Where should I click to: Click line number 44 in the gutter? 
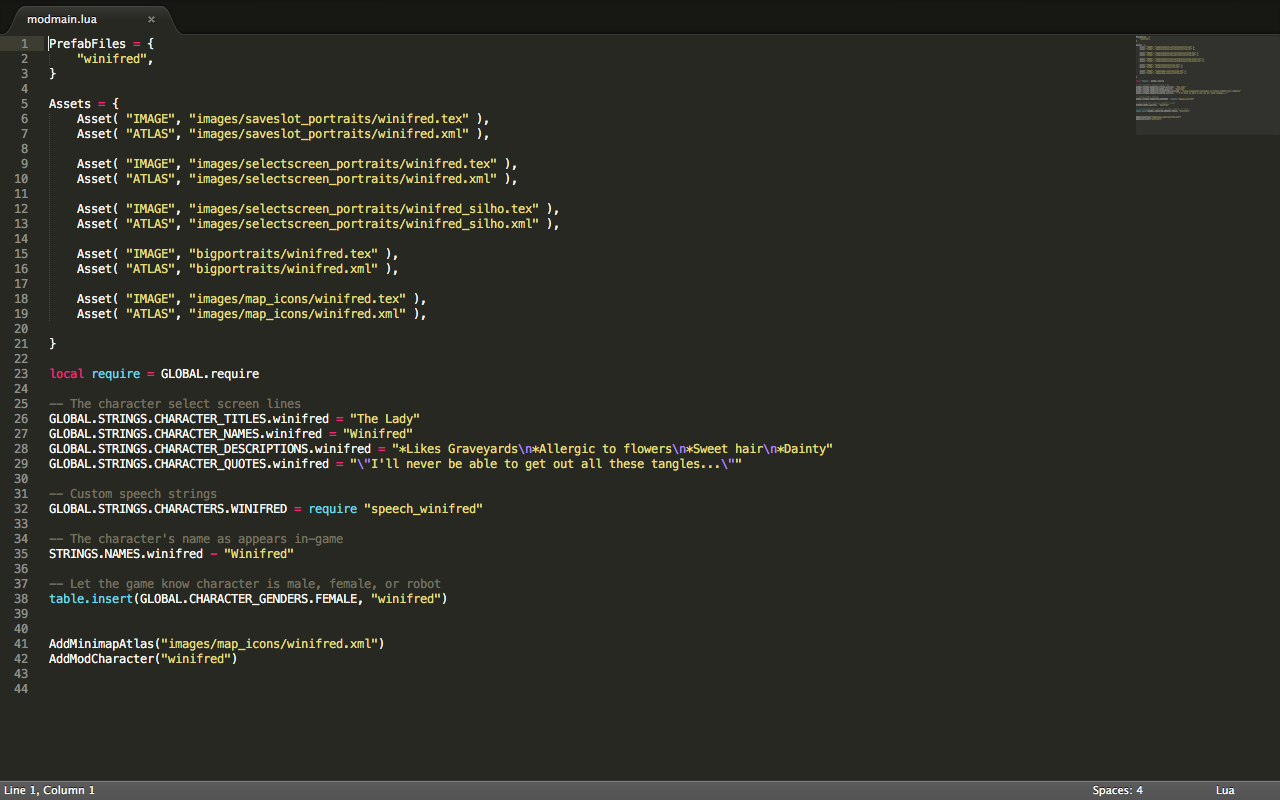(21, 689)
